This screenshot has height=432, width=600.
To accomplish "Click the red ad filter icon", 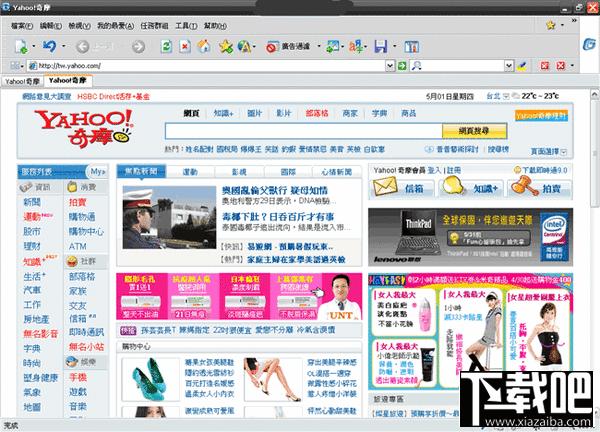I will click(271, 47).
